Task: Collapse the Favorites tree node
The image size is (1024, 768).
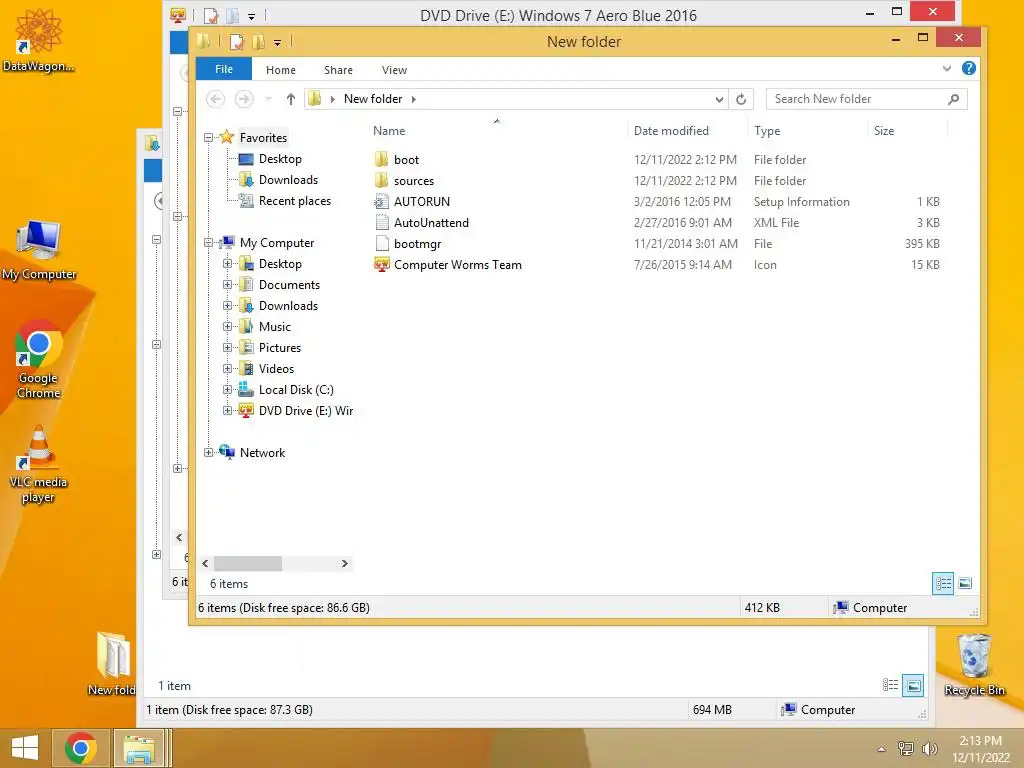Action: pos(208,137)
